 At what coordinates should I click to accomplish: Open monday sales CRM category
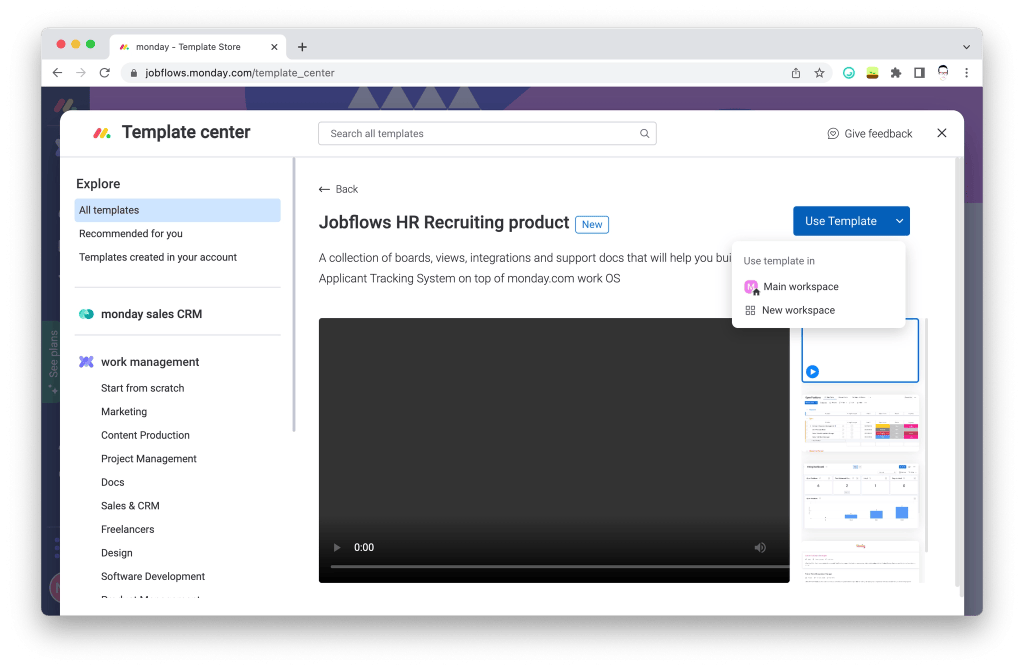[140, 314]
